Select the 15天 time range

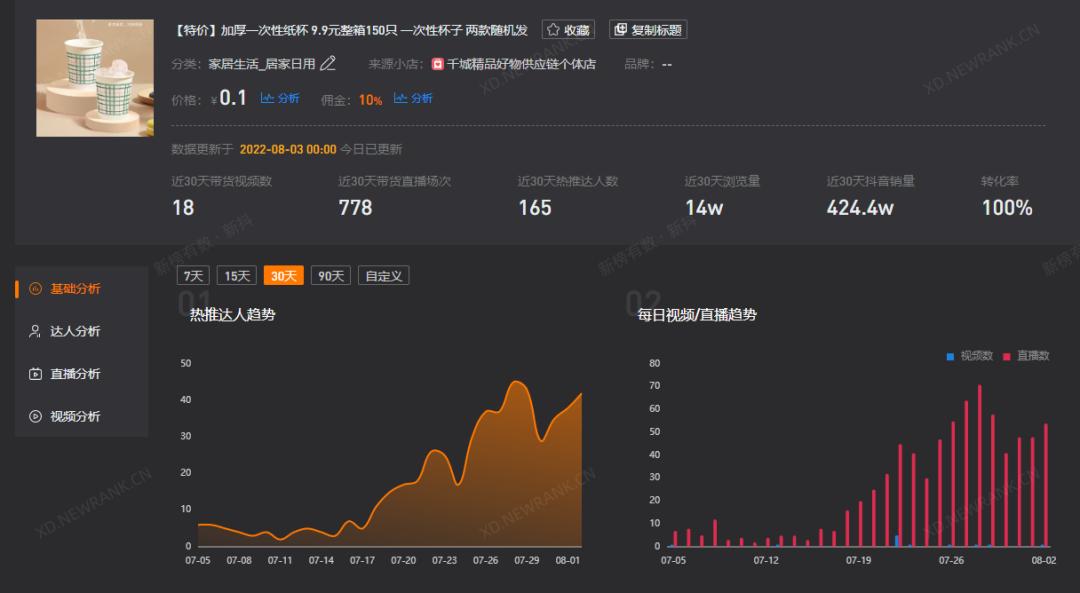[x=238, y=276]
